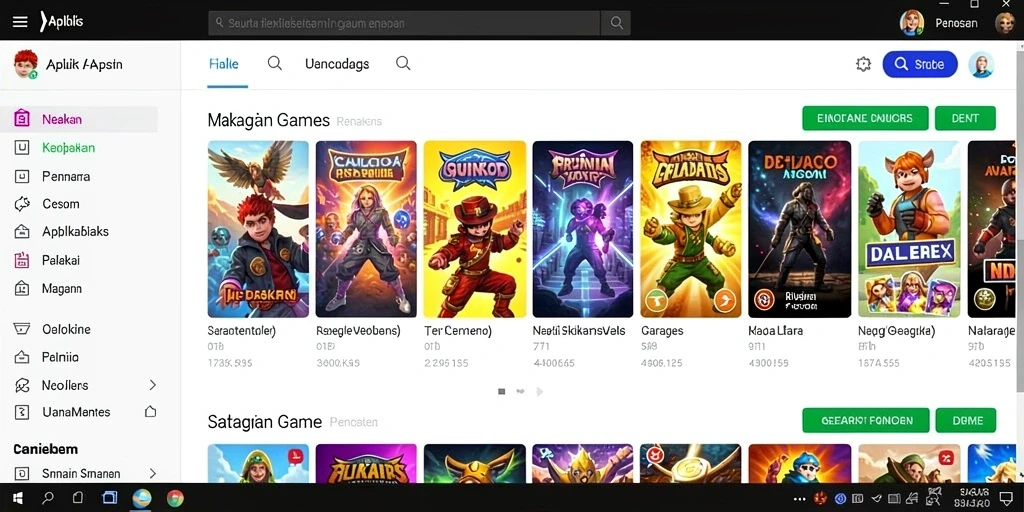1024x512 pixels.
Task: Click the Renakens label beside Makagàn Games
Action: click(x=359, y=121)
